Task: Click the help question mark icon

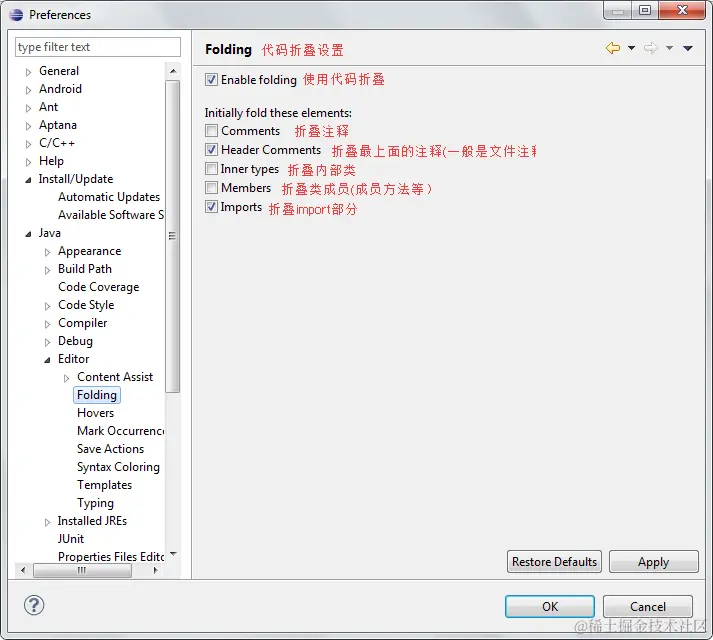Action: (x=34, y=605)
